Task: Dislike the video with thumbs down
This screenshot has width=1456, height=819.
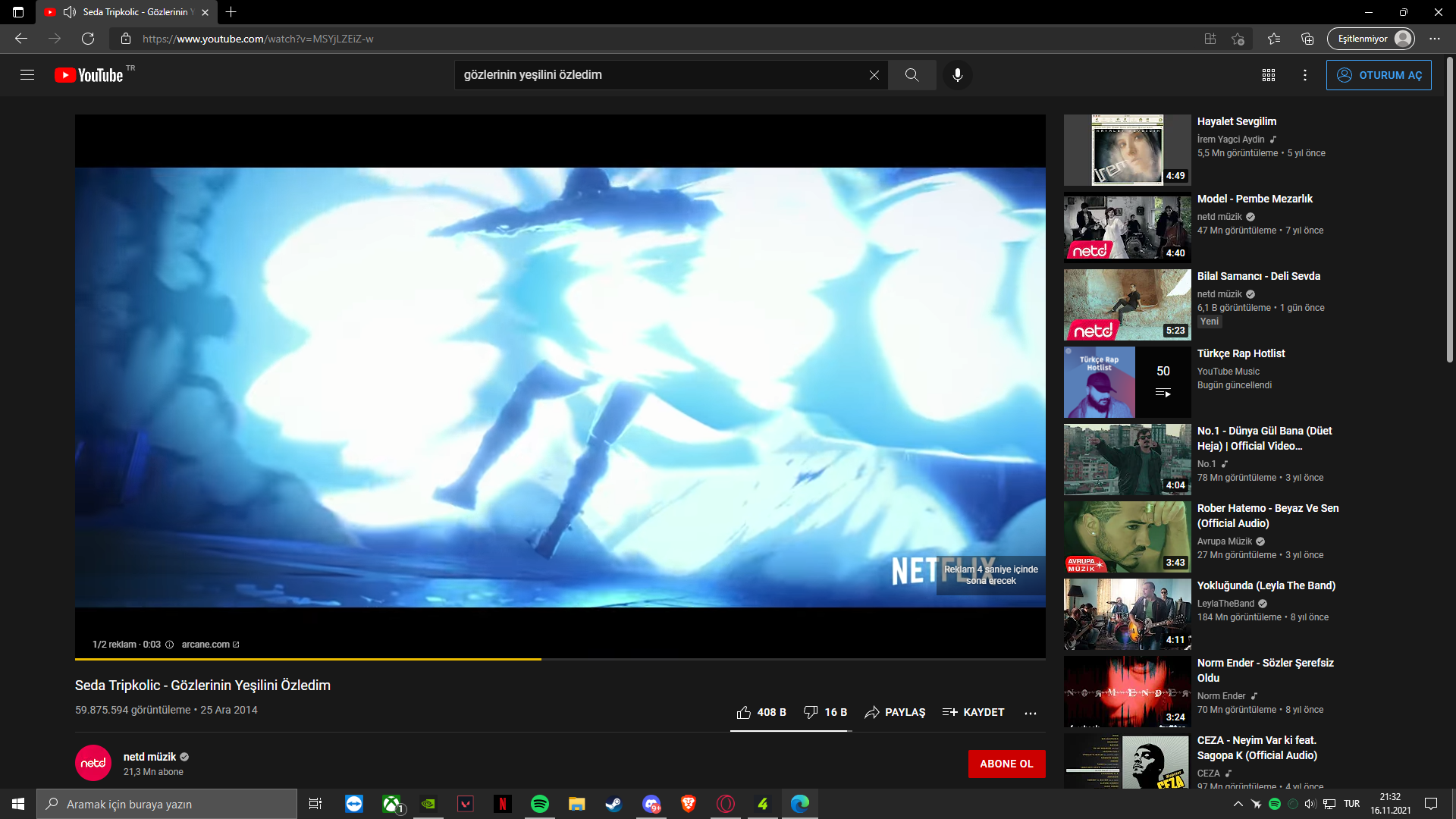Action: (811, 712)
